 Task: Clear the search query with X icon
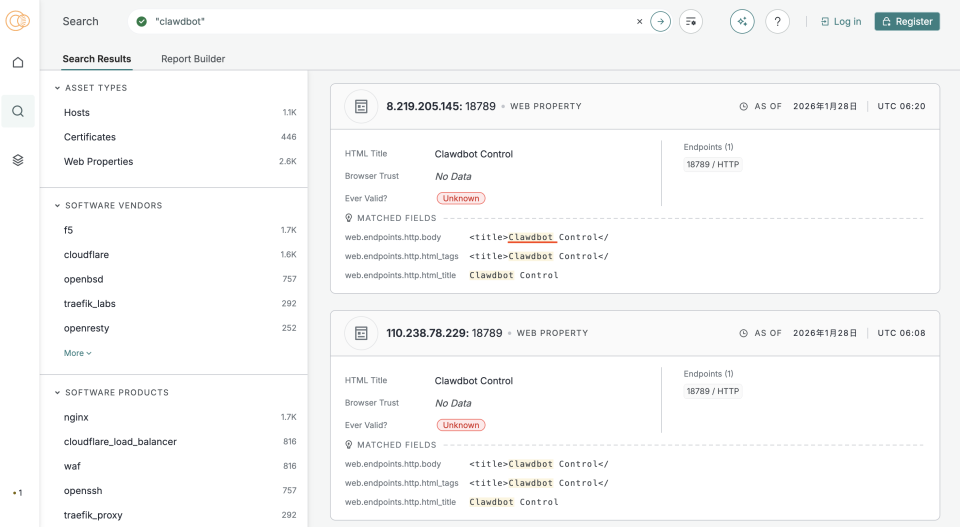click(x=640, y=21)
